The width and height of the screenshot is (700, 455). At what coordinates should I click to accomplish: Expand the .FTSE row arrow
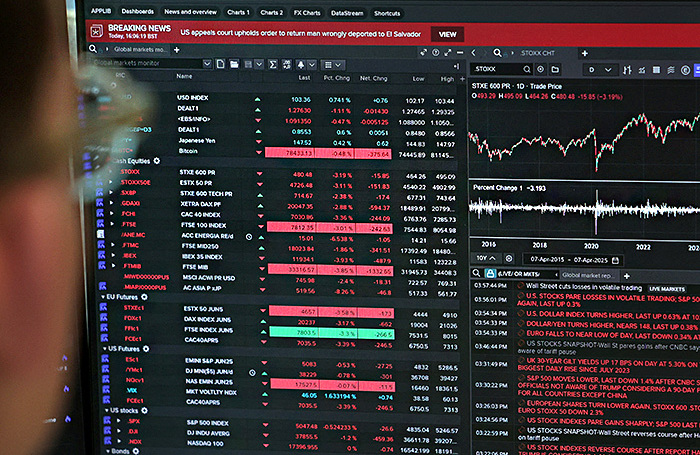click(112, 224)
